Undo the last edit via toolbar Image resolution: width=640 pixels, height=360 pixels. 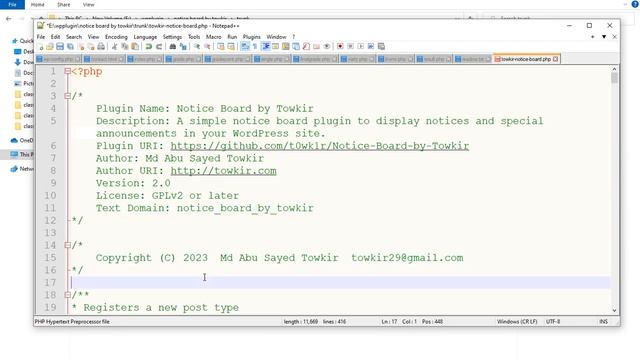click(149, 47)
